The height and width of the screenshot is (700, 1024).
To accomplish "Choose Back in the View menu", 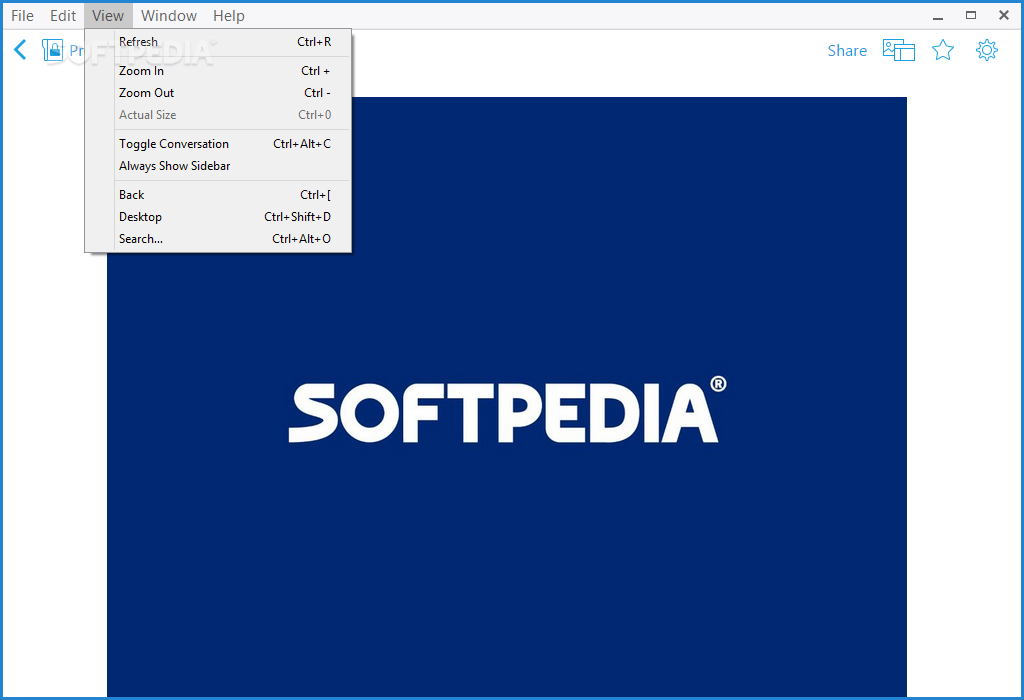I will pos(218,195).
